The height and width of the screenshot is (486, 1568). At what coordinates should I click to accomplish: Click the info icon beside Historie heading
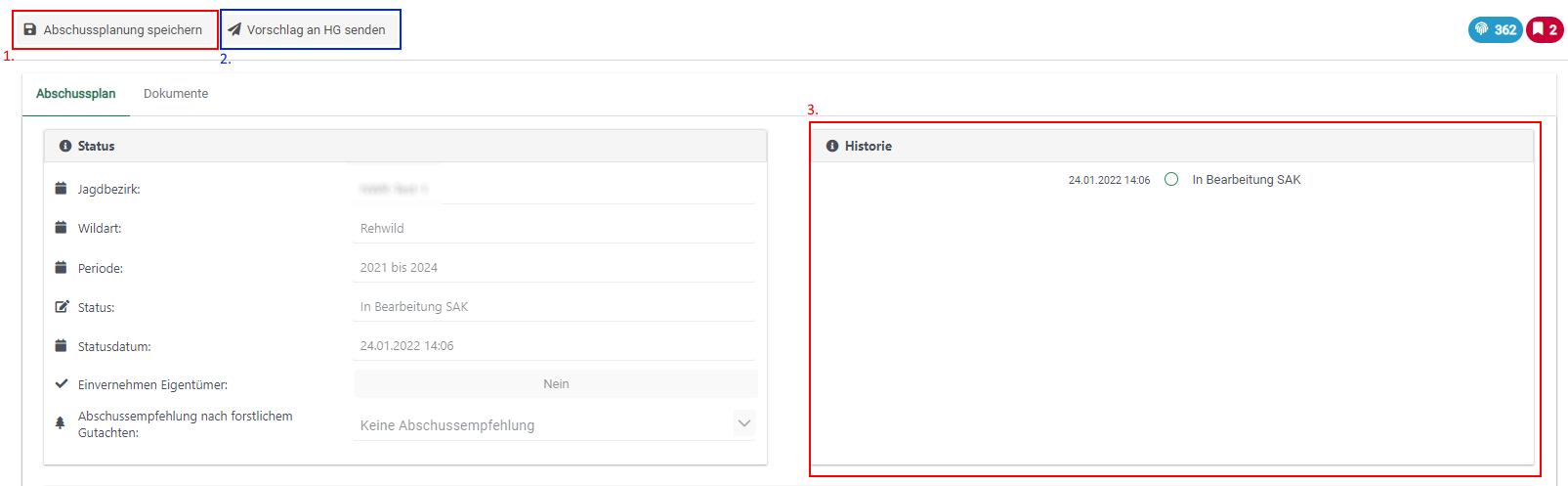(832, 146)
